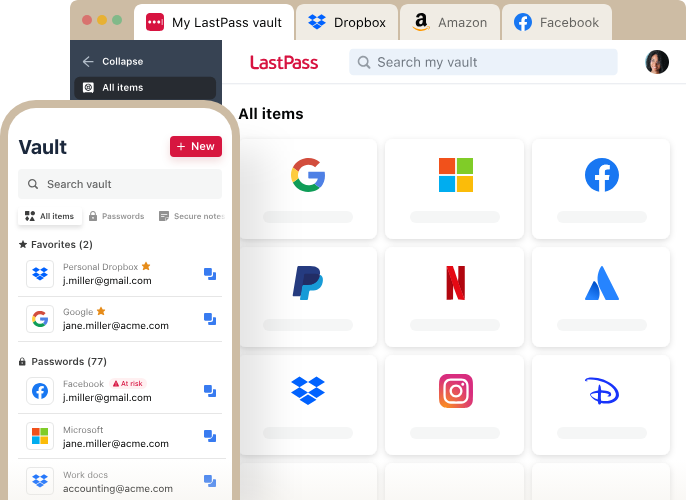This screenshot has width=686, height=500.
Task: Click the Search my vault field
Action: 483,62
